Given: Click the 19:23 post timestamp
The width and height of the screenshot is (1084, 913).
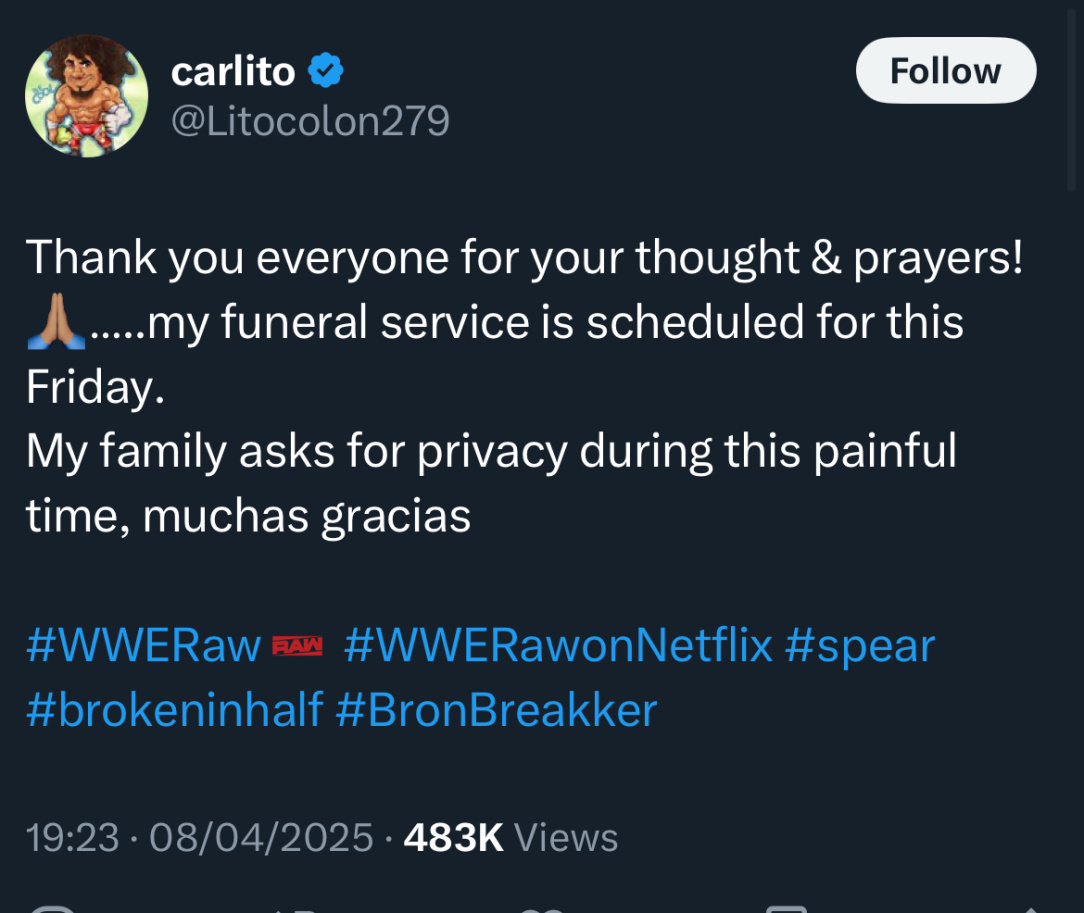Looking at the screenshot, I should tap(73, 837).
